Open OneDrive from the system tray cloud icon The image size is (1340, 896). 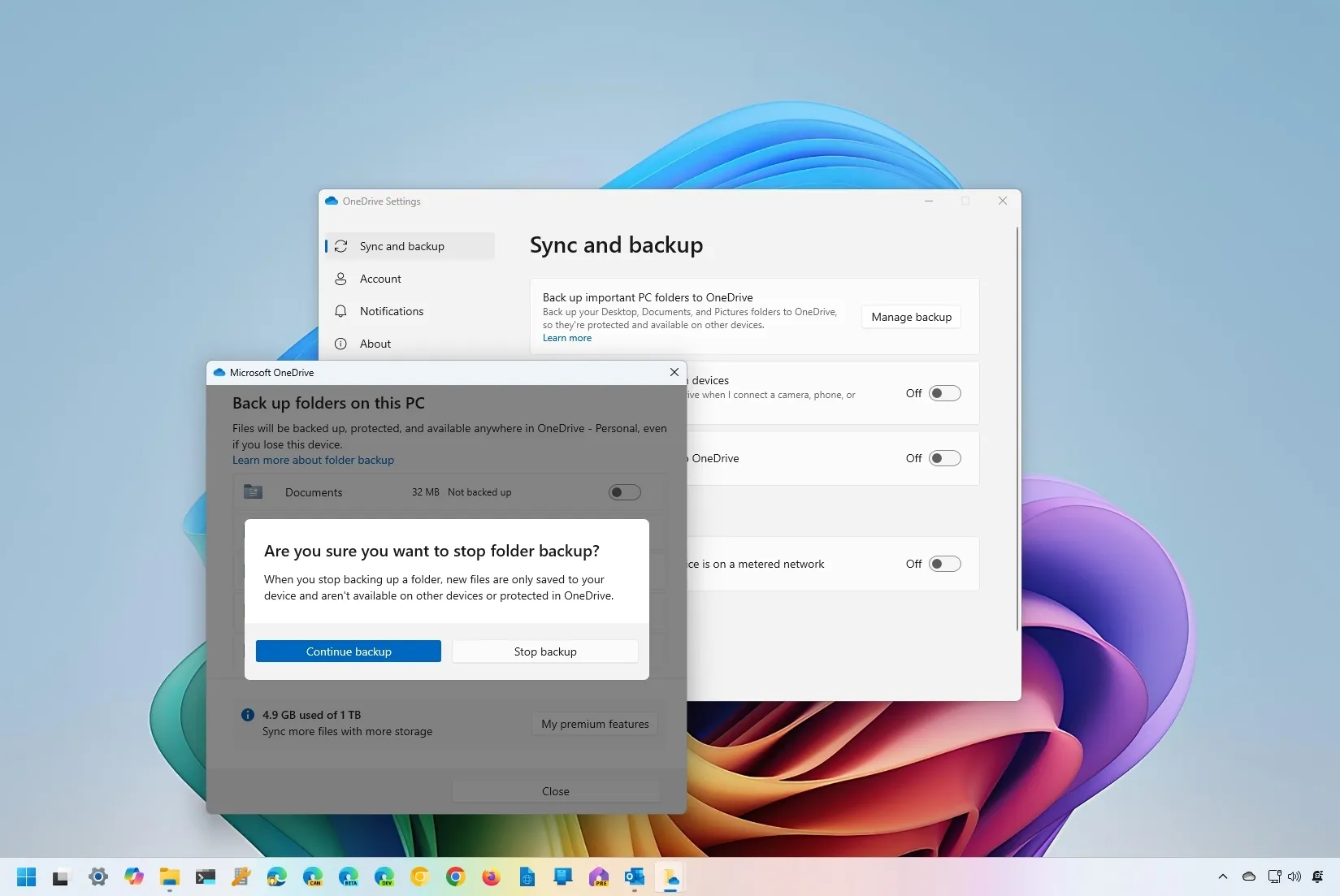(x=1249, y=877)
